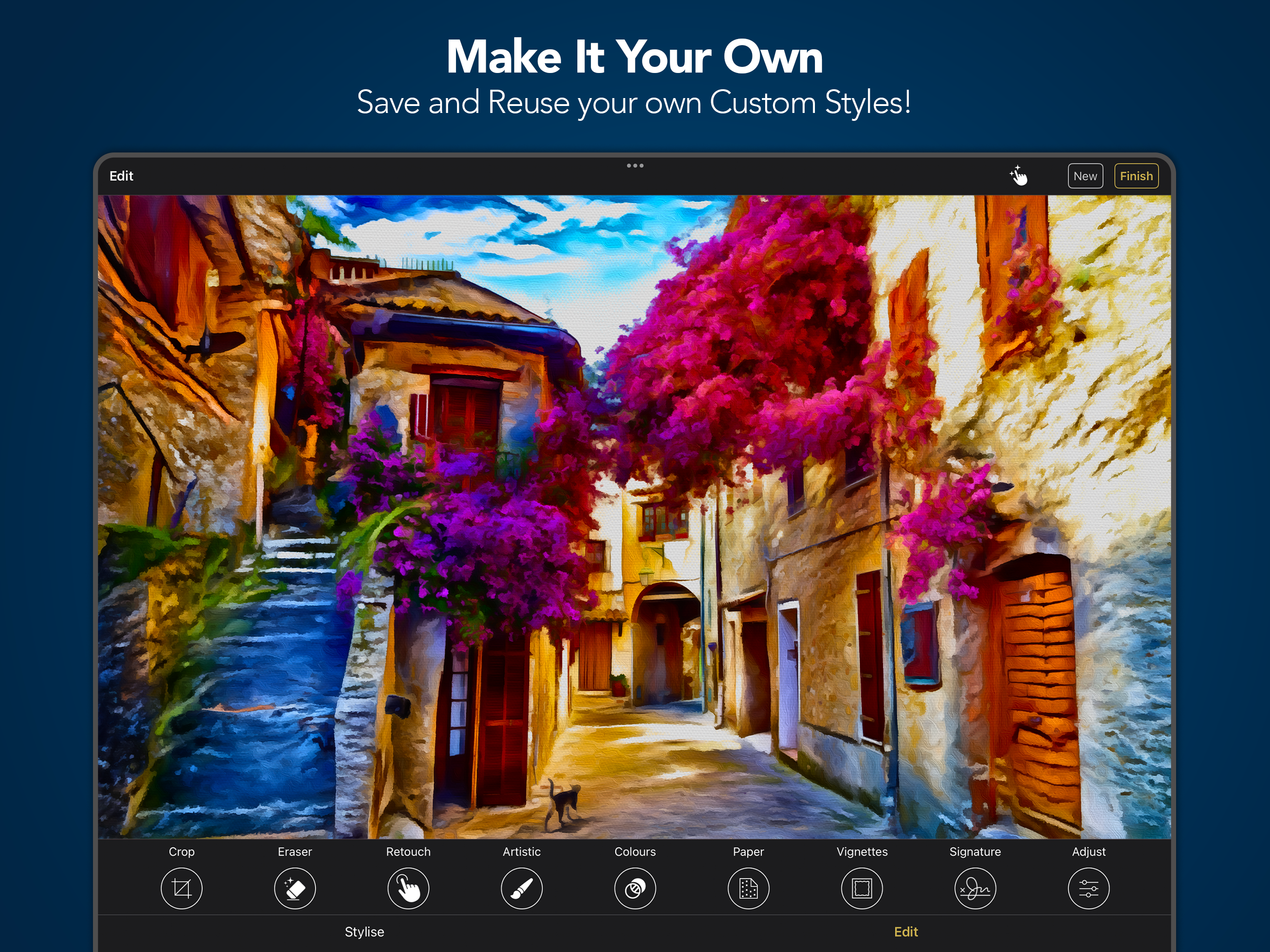Open the Colours tool icon
This screenshot has height=952, width=1270.
tap(635, 888)
